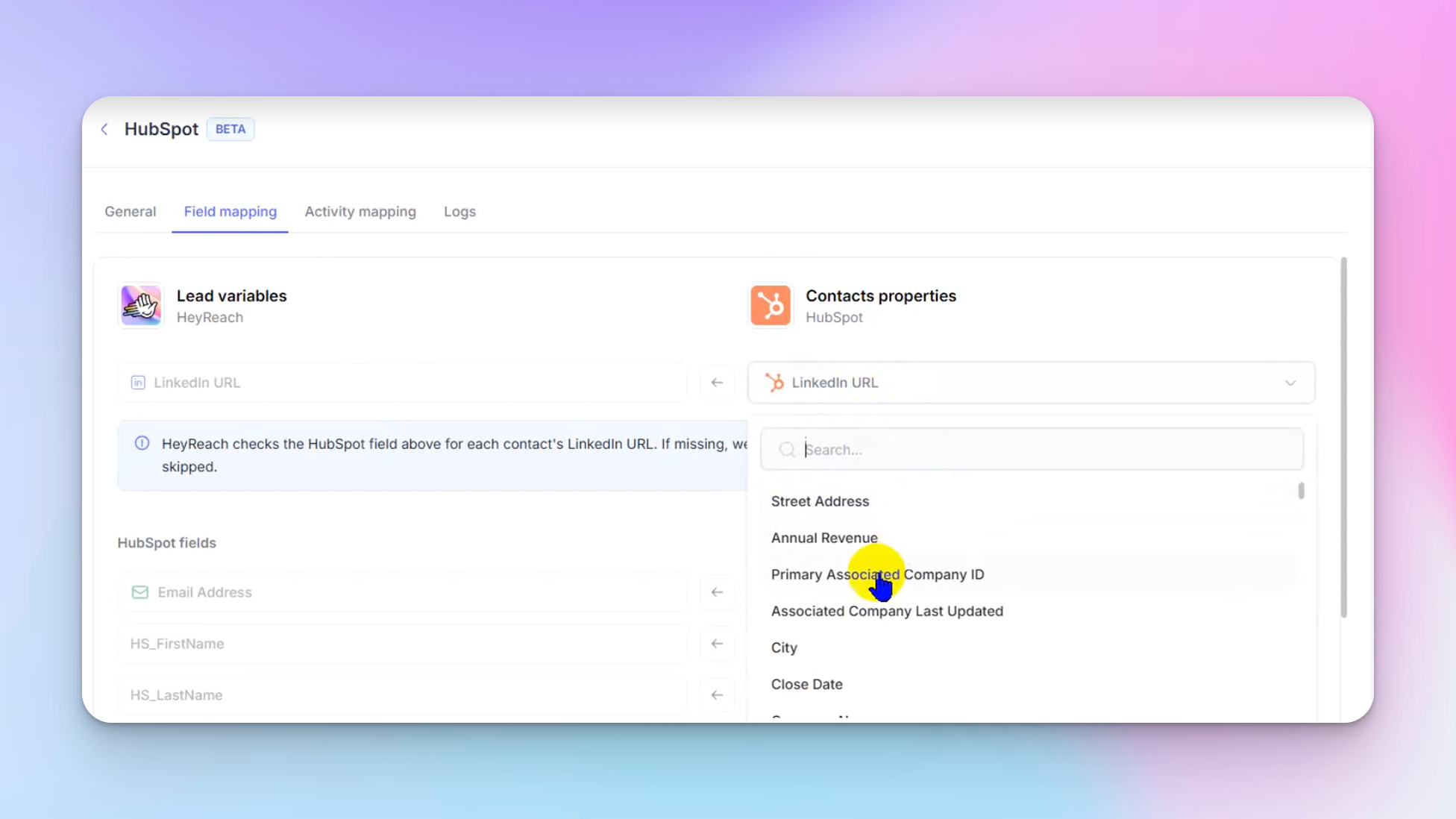Screen dimensions: 1456x819
Task: Switch to the Activity mapping tab
Action: (x=360, y=212)
